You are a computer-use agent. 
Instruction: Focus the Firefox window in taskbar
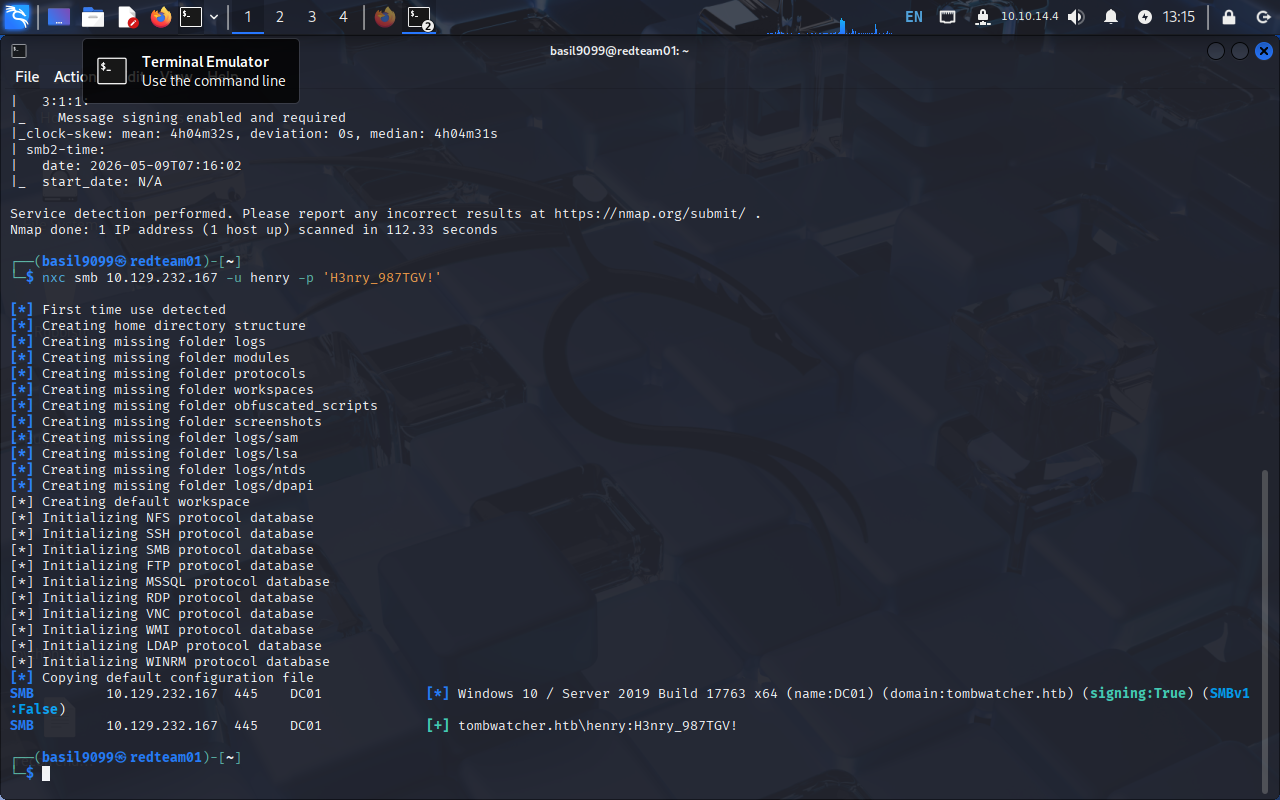[x=384, y=17]
